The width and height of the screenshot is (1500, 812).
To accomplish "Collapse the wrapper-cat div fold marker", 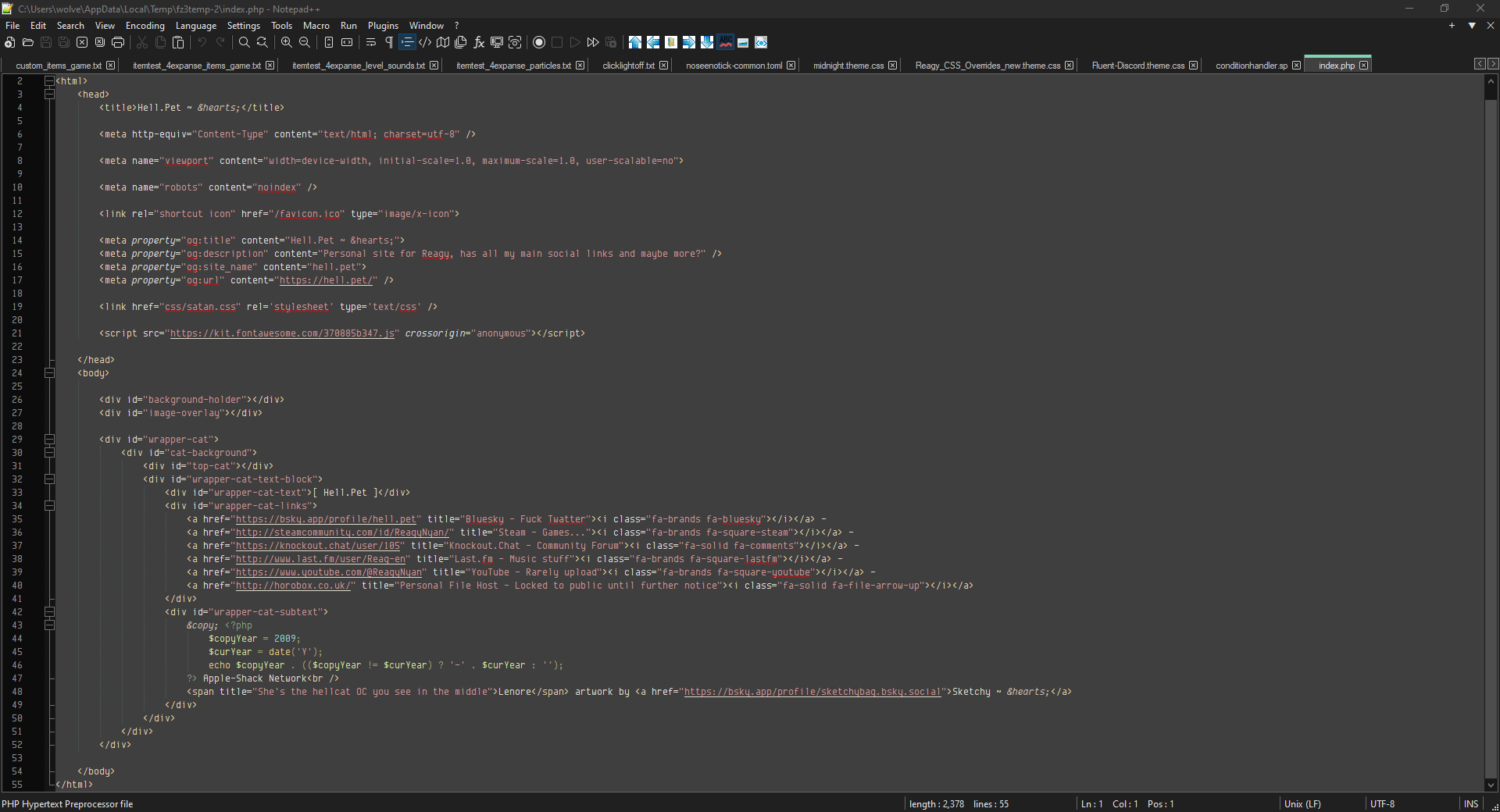I will pos(49,440).
